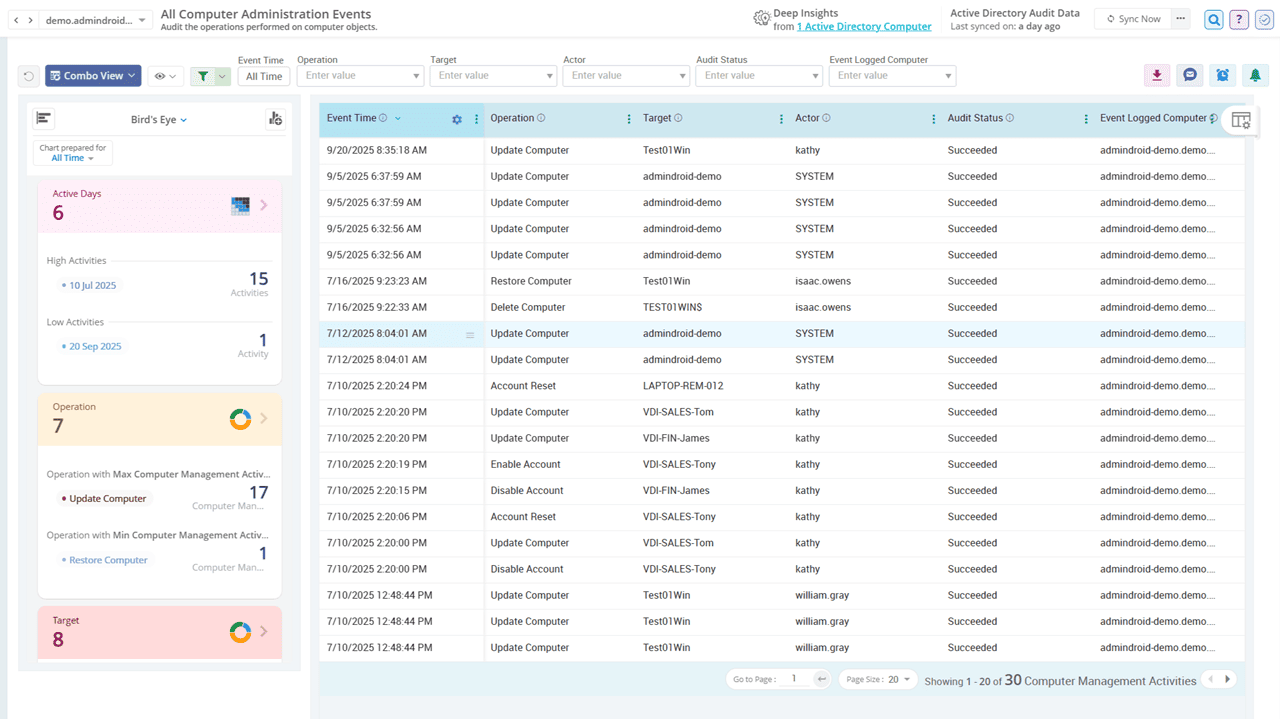1280x719 pixels.
Task: Open the Page Size dropdown
Action: point(878,679)
